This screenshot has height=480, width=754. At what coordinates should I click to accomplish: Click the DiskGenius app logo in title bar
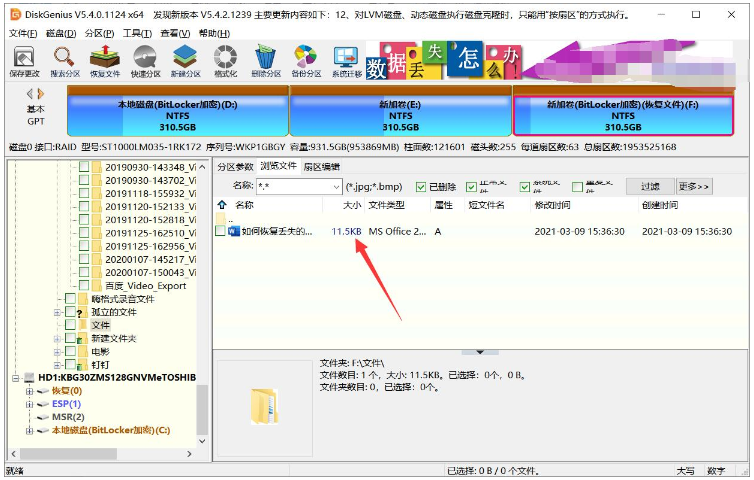click(16, 14)
